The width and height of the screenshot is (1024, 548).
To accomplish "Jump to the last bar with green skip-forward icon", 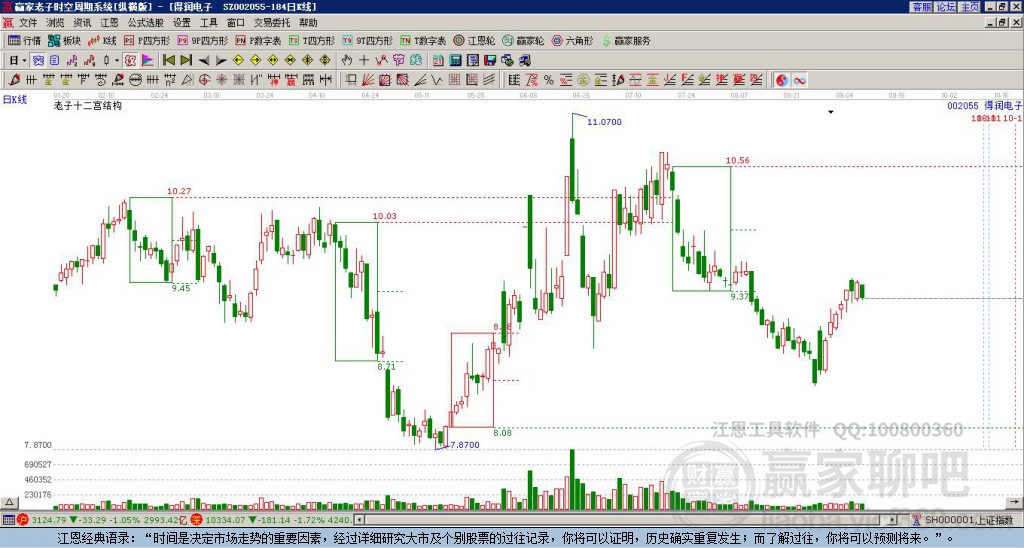I will [186, 61].
